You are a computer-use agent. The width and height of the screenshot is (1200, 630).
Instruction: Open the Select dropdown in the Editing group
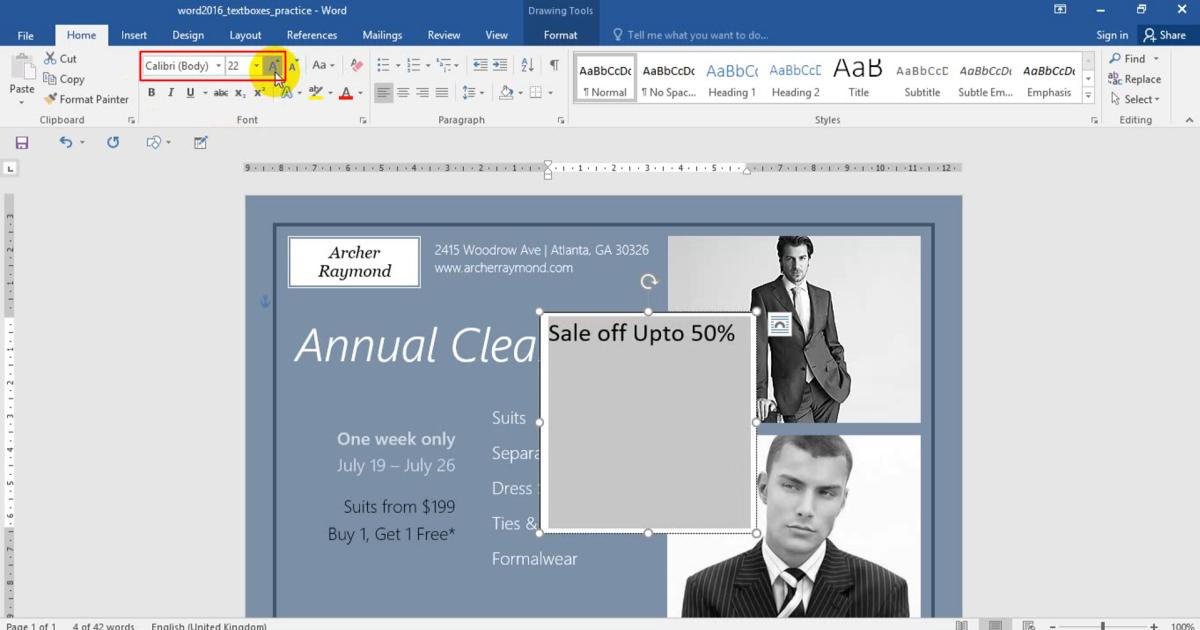(1136, 99)
